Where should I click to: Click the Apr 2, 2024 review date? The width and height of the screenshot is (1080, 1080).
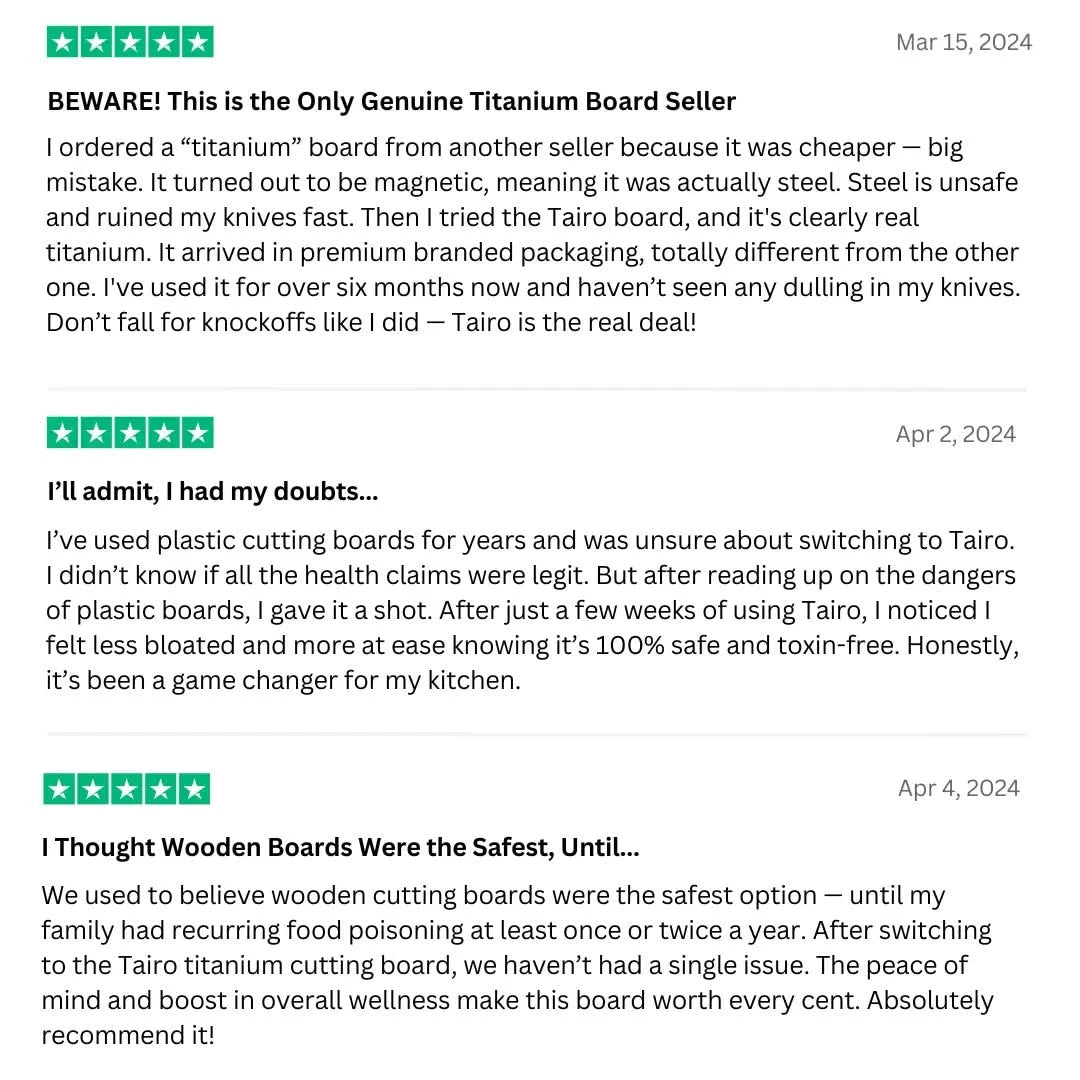[955, 434]
